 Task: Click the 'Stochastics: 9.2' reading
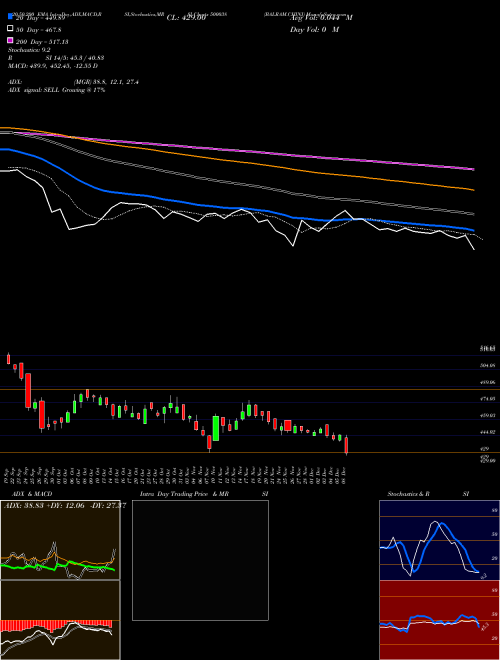coord(29,50)
